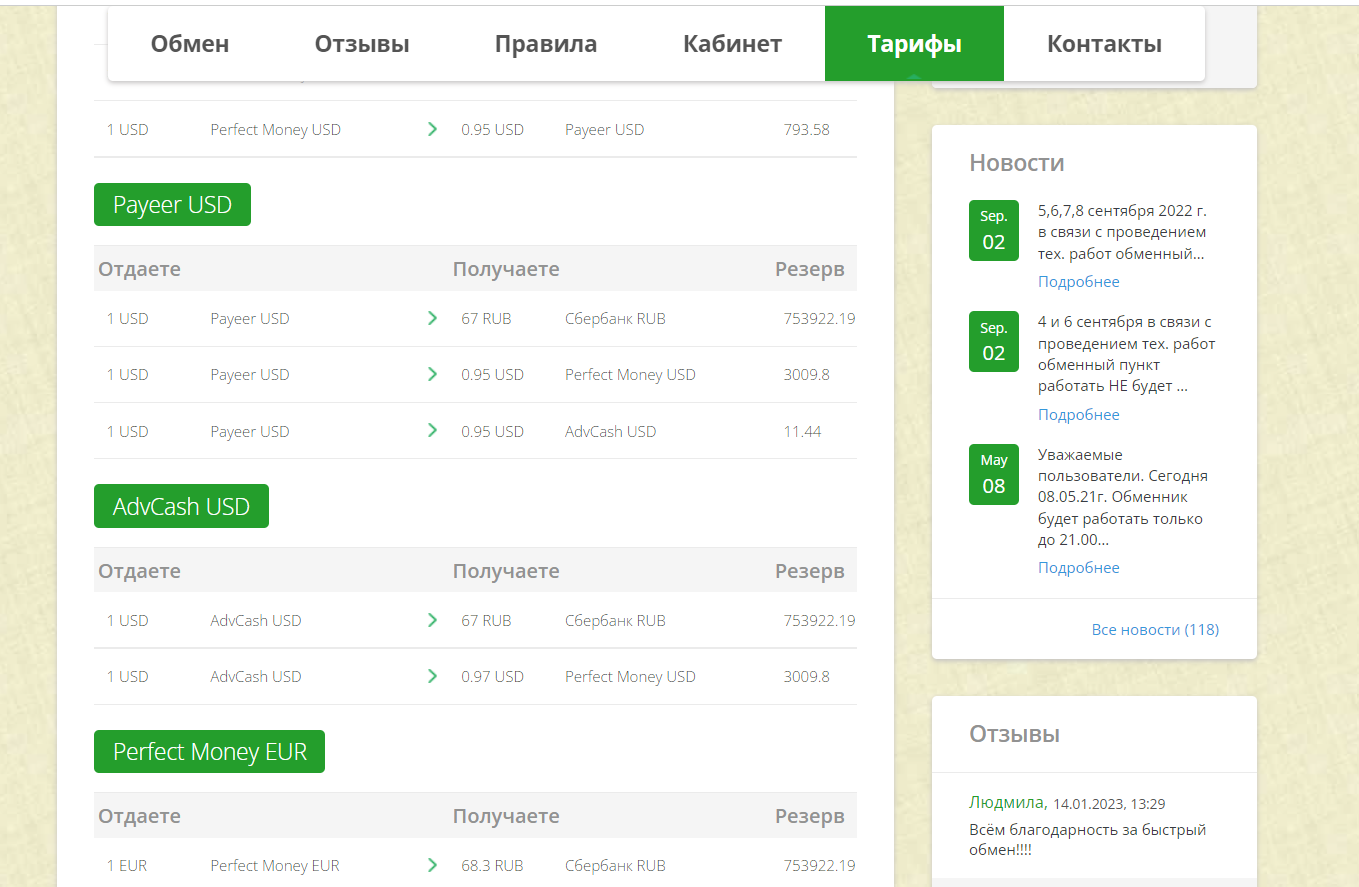This screenshot has width=1359, height=887.
Task: Click AdvCash USD in Payeer's receive column
Action: (610, 431)
